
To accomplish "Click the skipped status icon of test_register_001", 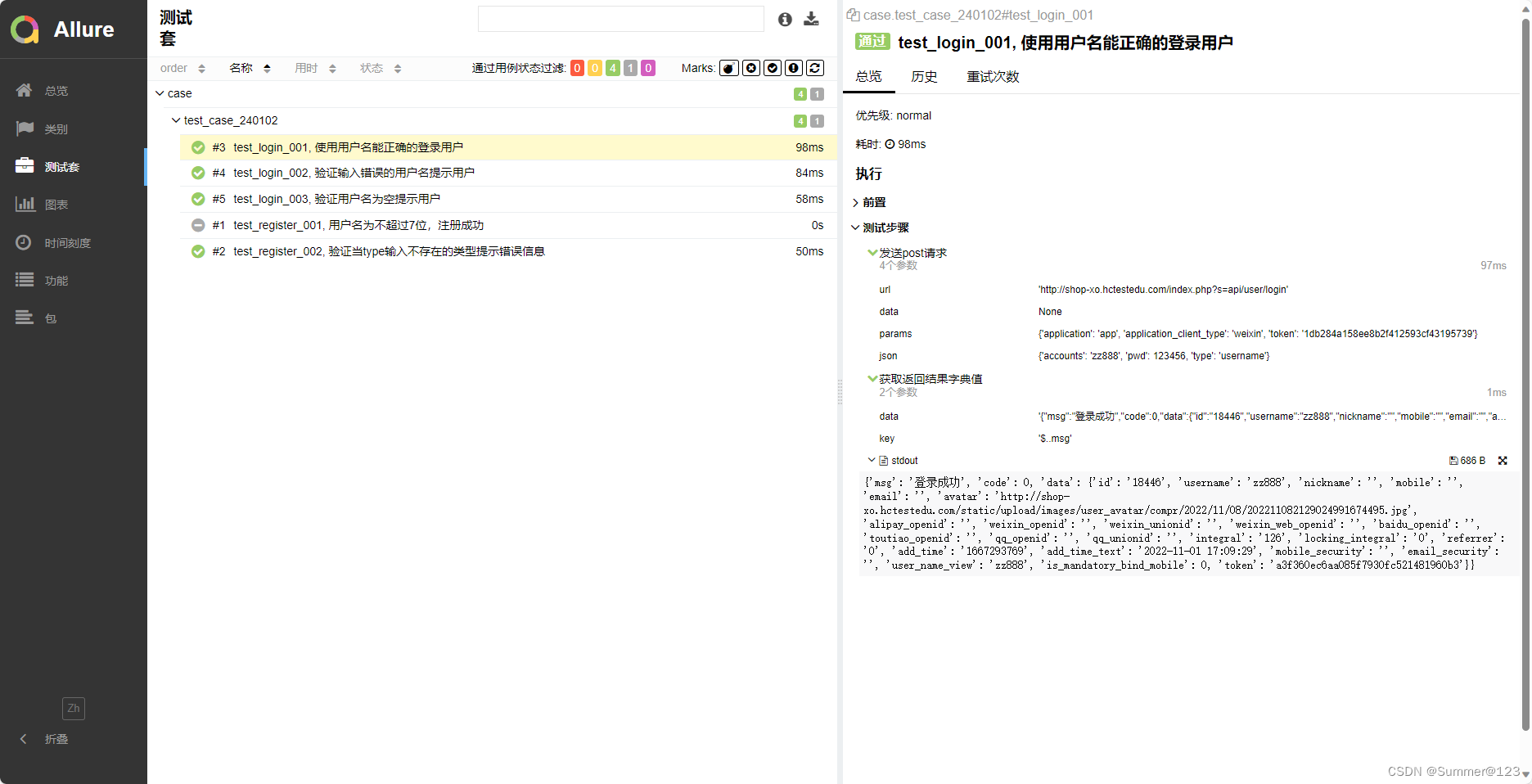I will click(x=198, y=225).
